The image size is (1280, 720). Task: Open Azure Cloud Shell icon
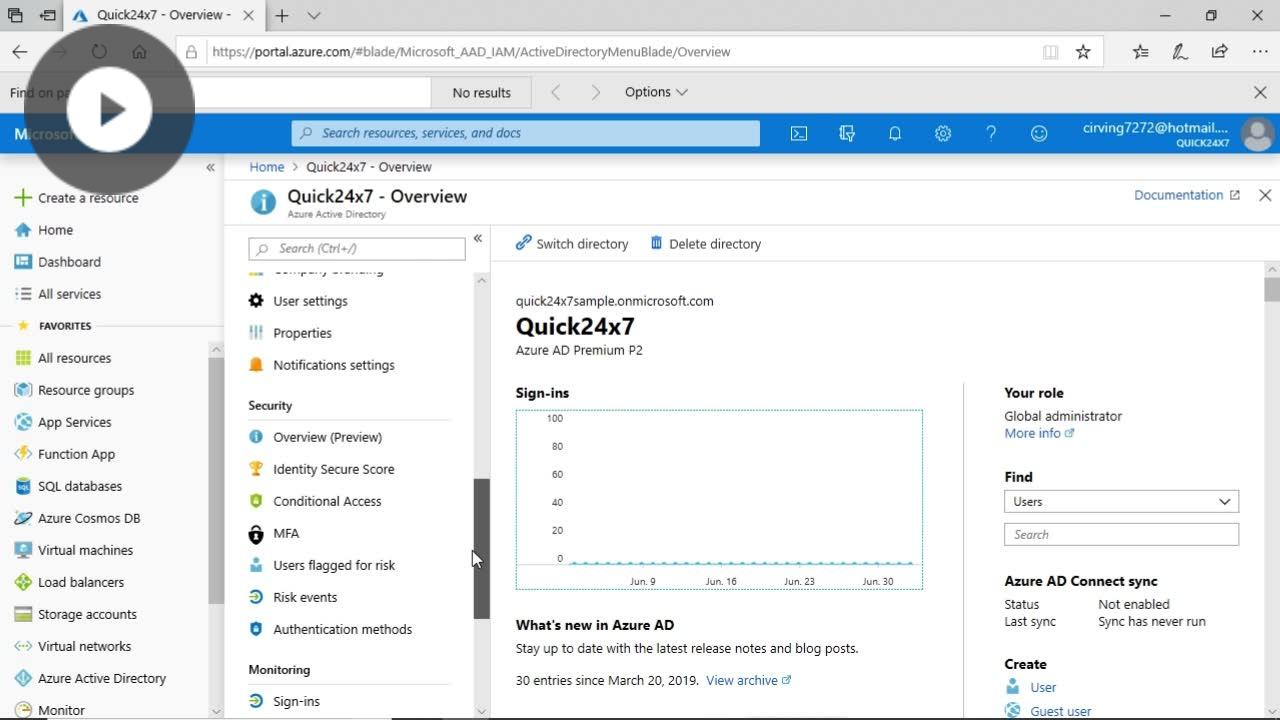click(799, 133)
